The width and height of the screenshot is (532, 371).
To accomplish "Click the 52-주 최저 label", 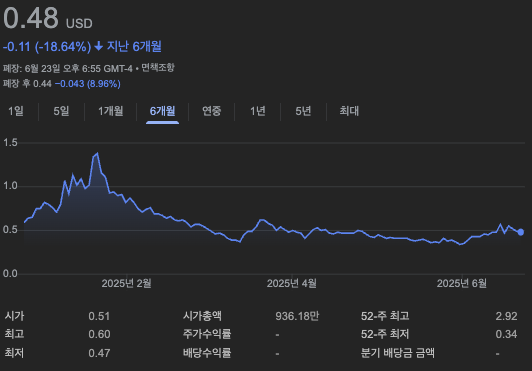I will pos(385,334).
